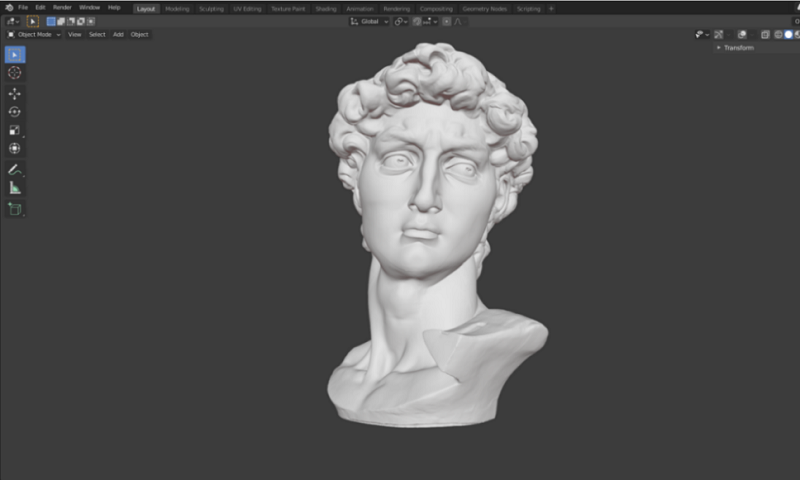Toggle X-ray view mode
This screenshot has width=800, height=480.
pos(765,35)
